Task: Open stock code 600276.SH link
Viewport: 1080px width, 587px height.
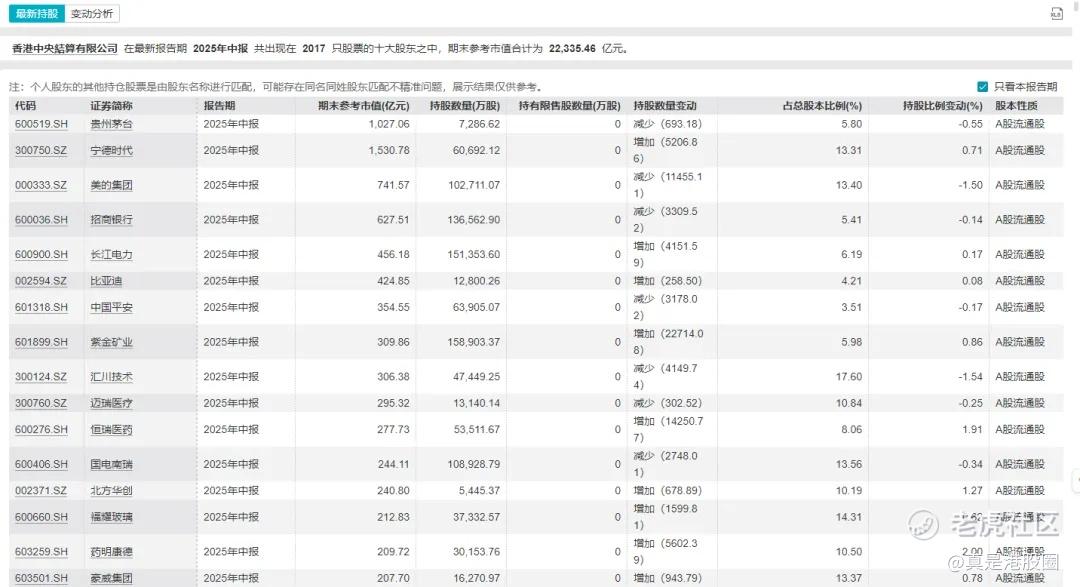Action: 41,430
